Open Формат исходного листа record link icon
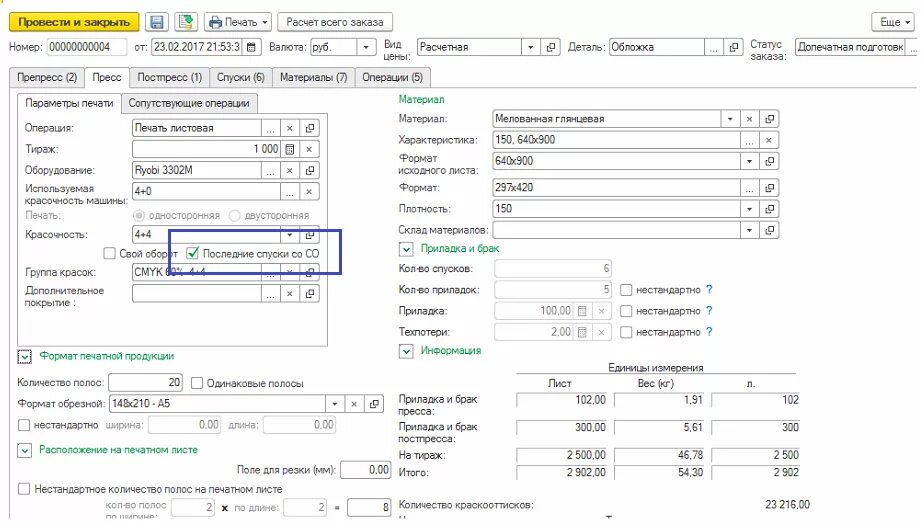 [x=769, y=161]
